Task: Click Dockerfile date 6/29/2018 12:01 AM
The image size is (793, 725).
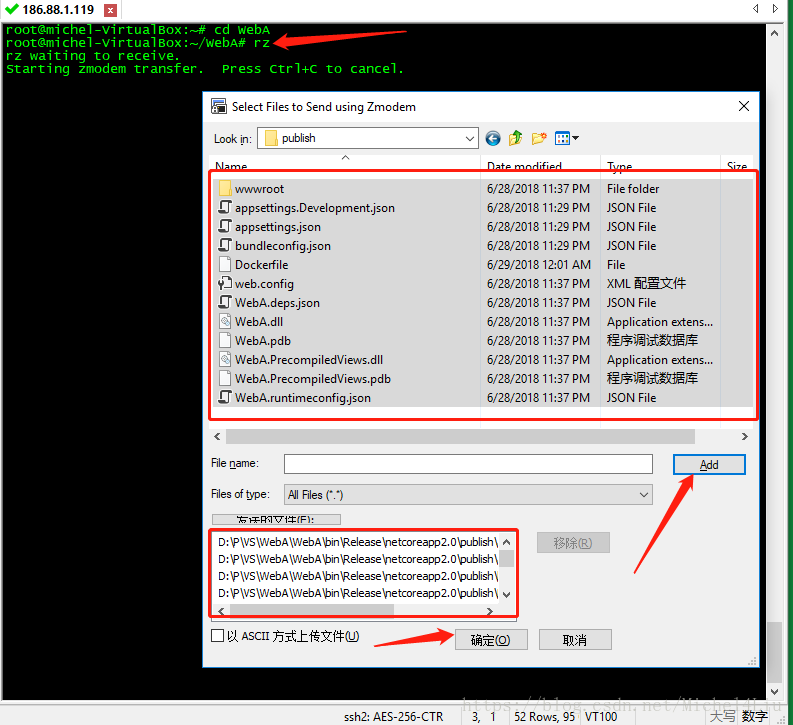Action: 539,264
